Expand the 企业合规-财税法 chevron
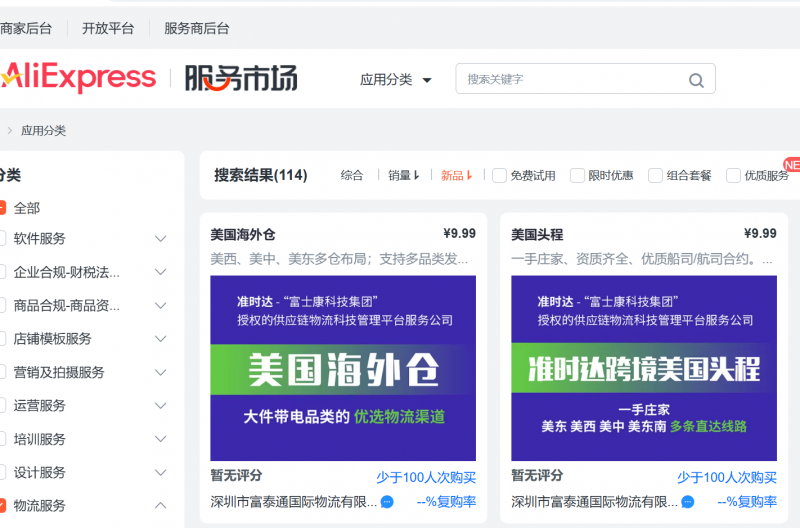 click(160, 272)
